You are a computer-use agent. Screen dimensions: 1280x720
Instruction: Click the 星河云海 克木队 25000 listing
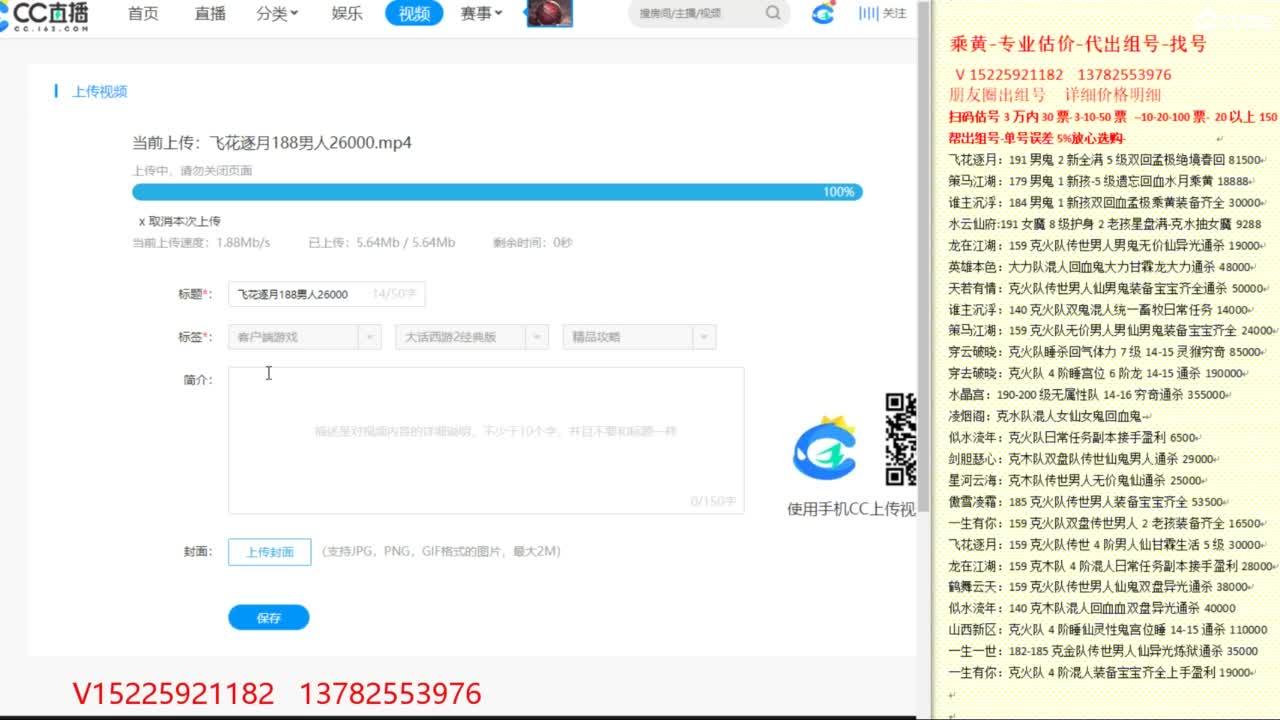[1079, 480]
